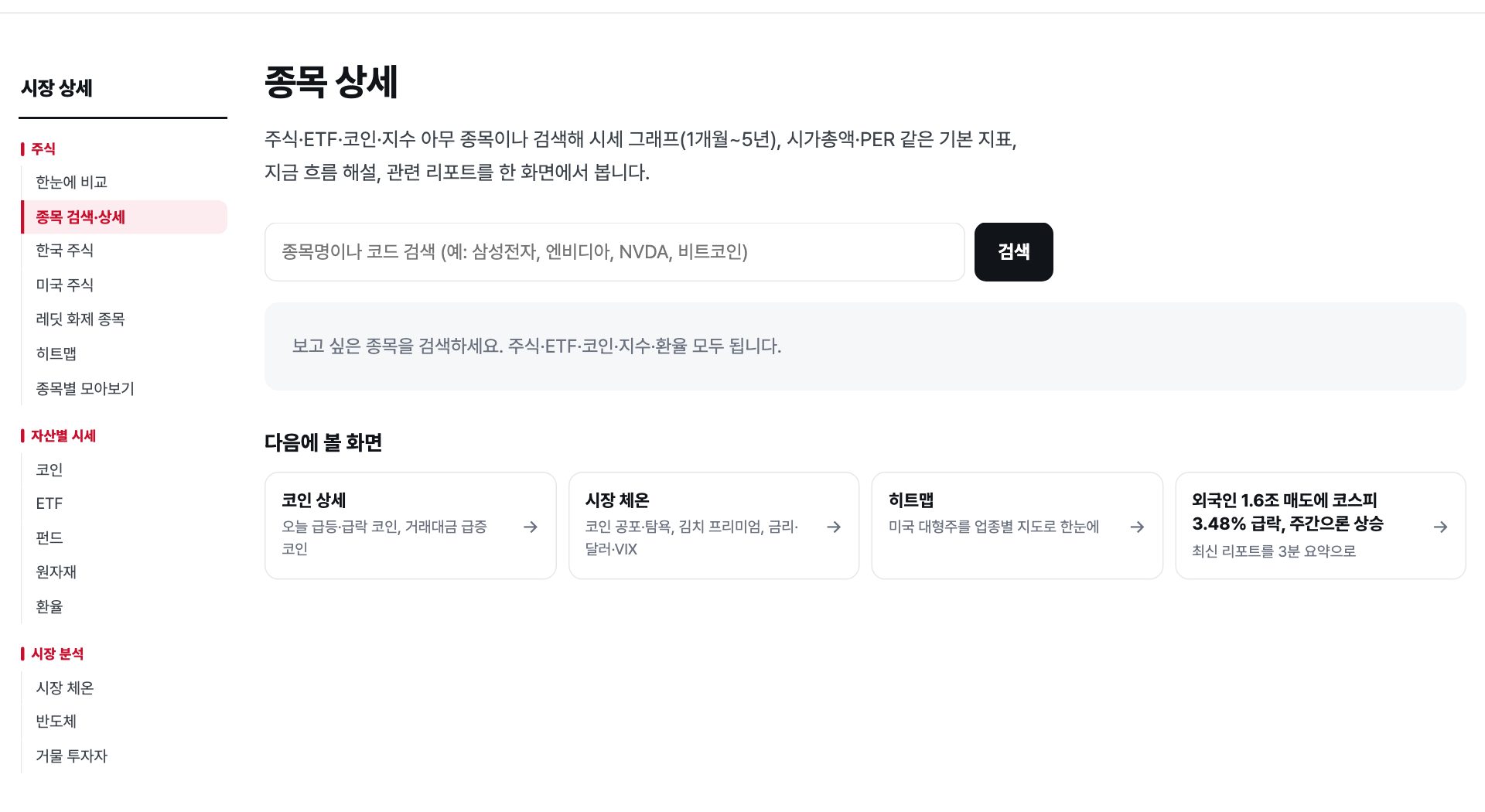Image resolution: width=1485 pixels, height=812 pixels.
Task: Go to 한국 주식 page
Action: point(65,251)
